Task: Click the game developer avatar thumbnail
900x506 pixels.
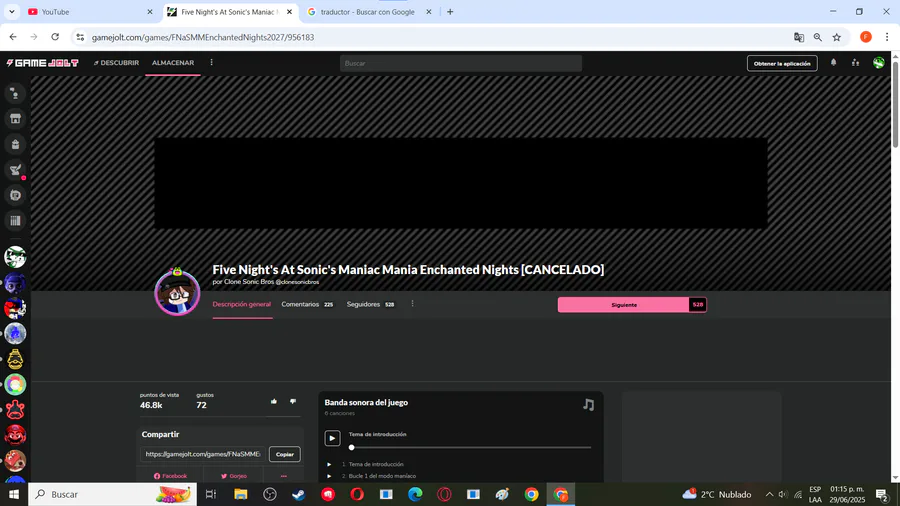Action: 177,293
